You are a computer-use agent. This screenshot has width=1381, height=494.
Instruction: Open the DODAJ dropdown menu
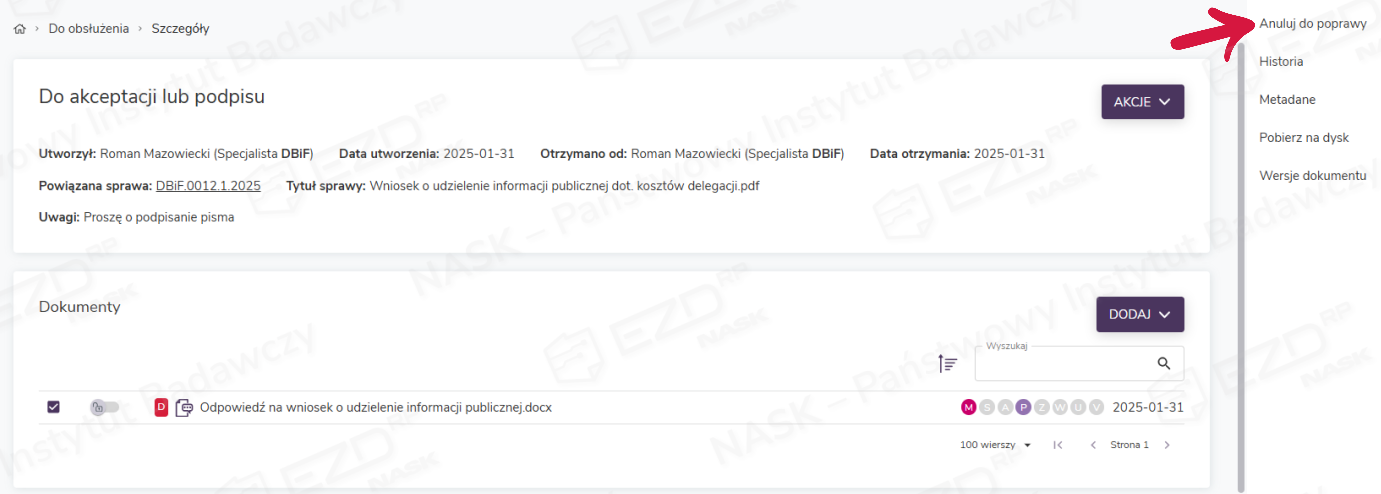click(x=1140, y=314)
